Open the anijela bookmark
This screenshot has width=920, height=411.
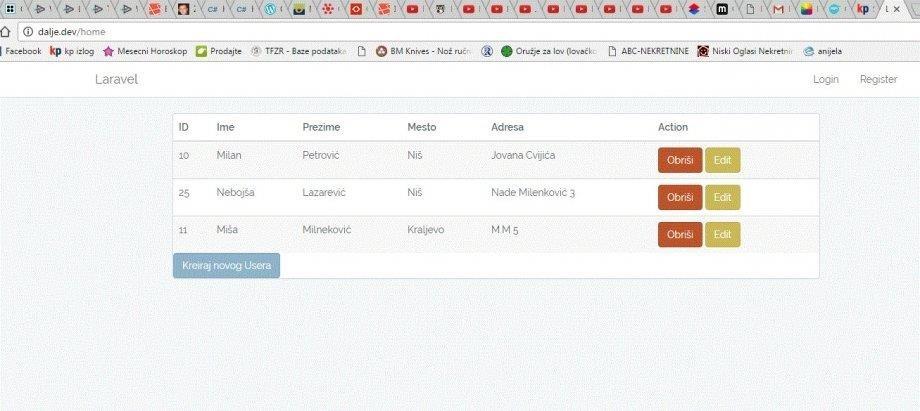[823, 51]
